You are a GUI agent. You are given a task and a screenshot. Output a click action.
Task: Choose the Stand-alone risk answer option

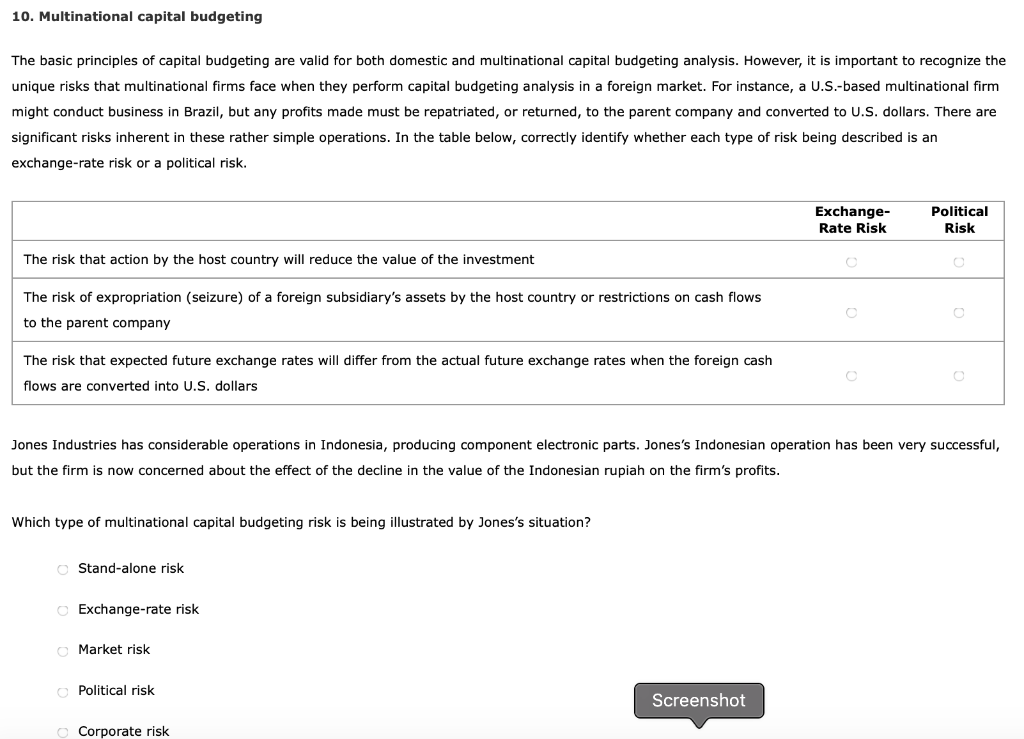point(62,568)
